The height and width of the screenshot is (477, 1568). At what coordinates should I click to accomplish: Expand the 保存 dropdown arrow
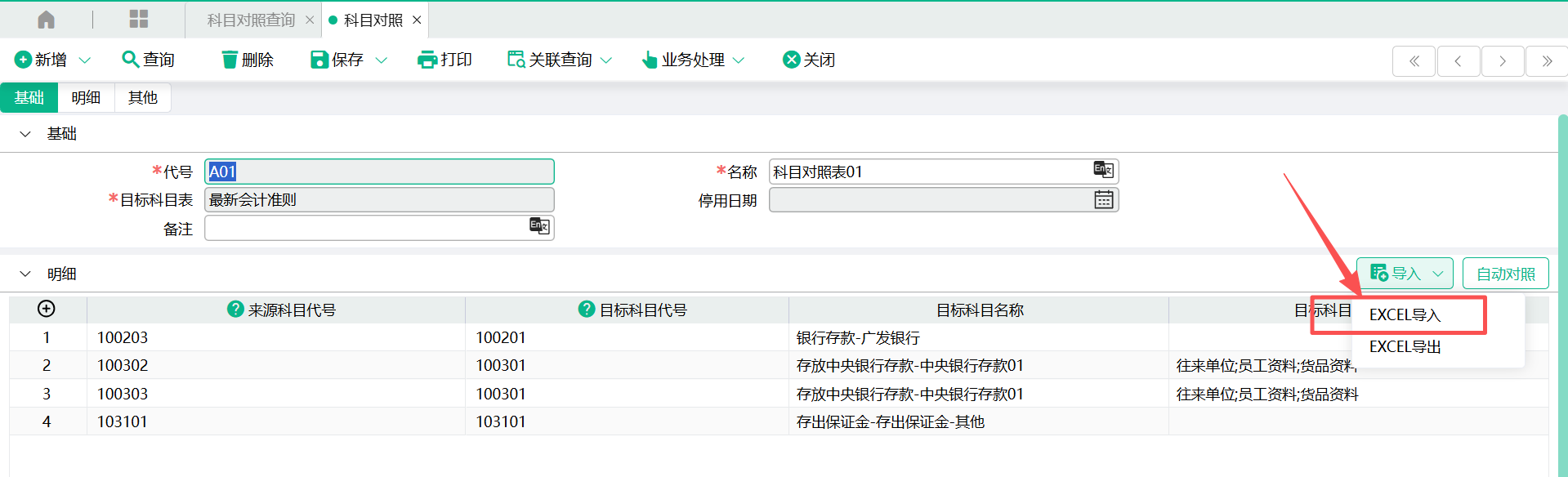tap(381, 60)
